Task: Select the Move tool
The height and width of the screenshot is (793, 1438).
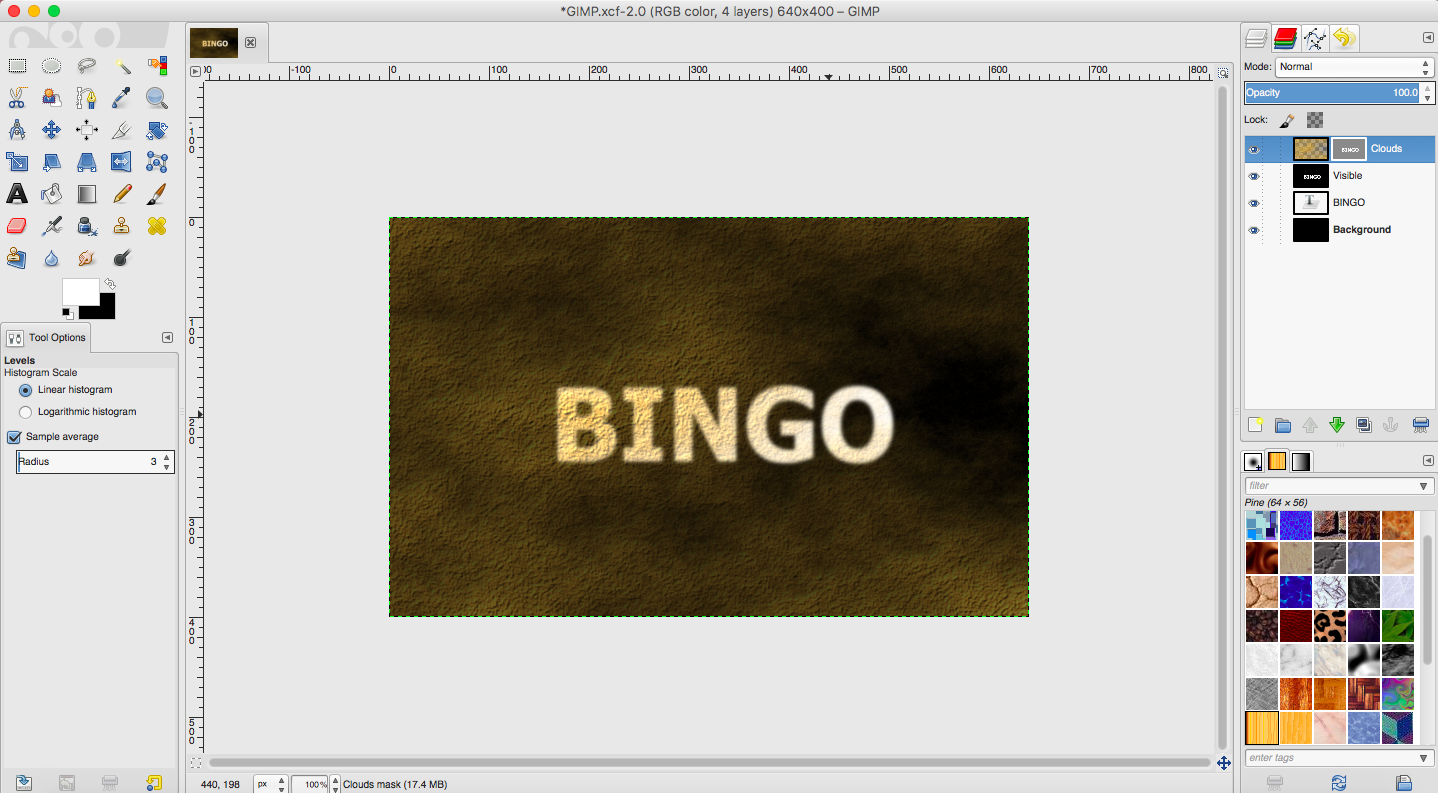Action: (52, 130)
